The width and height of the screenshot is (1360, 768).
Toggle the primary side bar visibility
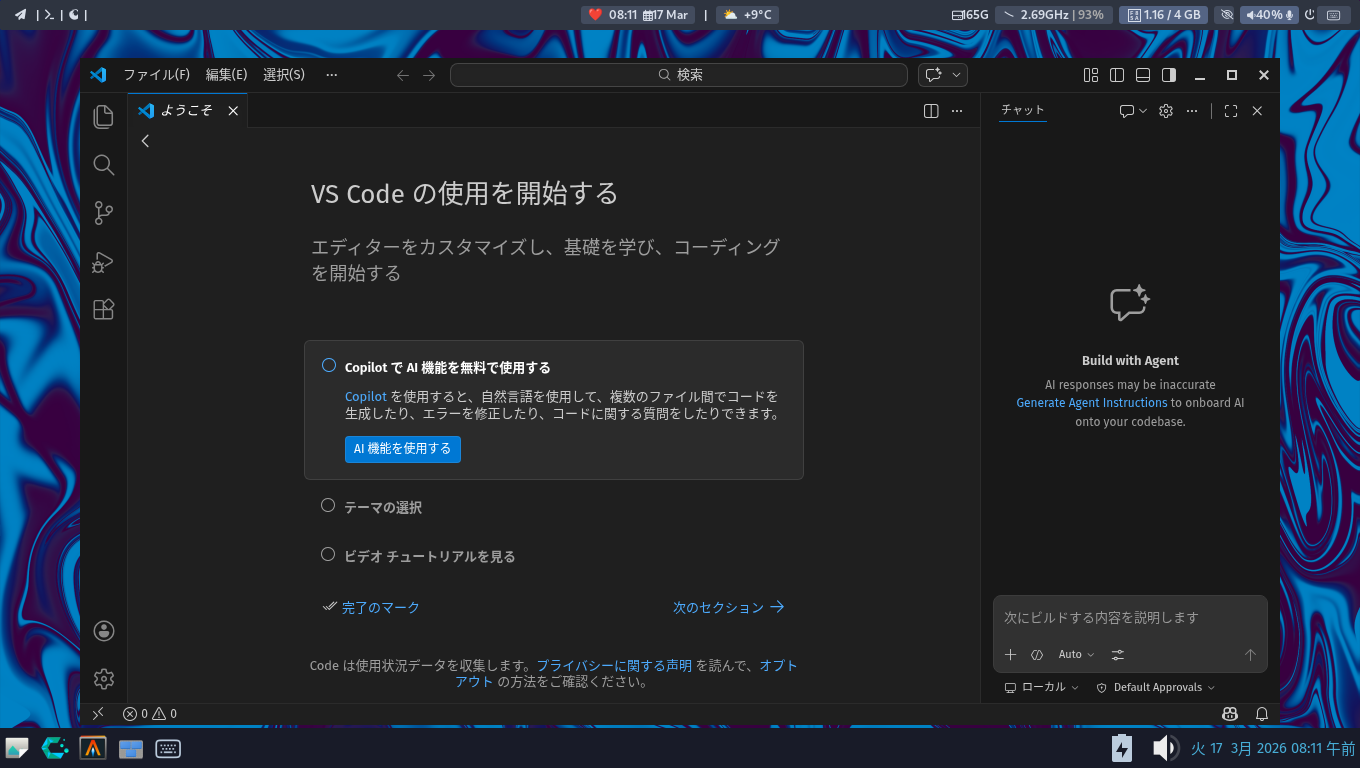click(x=1117, y=75)
